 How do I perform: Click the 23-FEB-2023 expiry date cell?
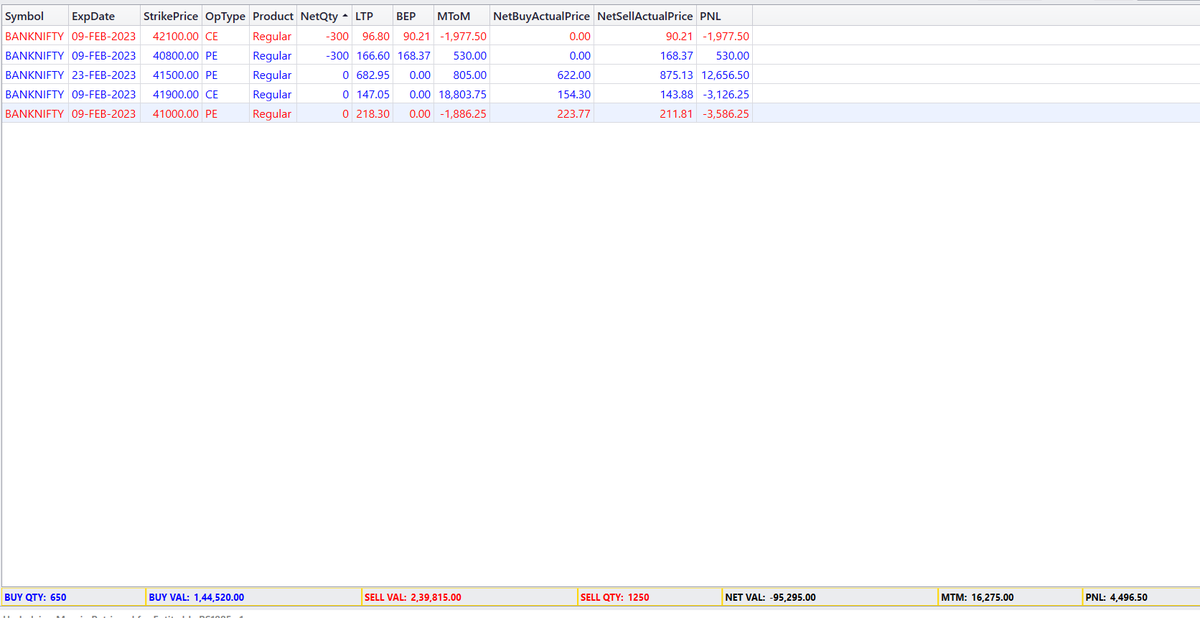click(x=104, y=75)
